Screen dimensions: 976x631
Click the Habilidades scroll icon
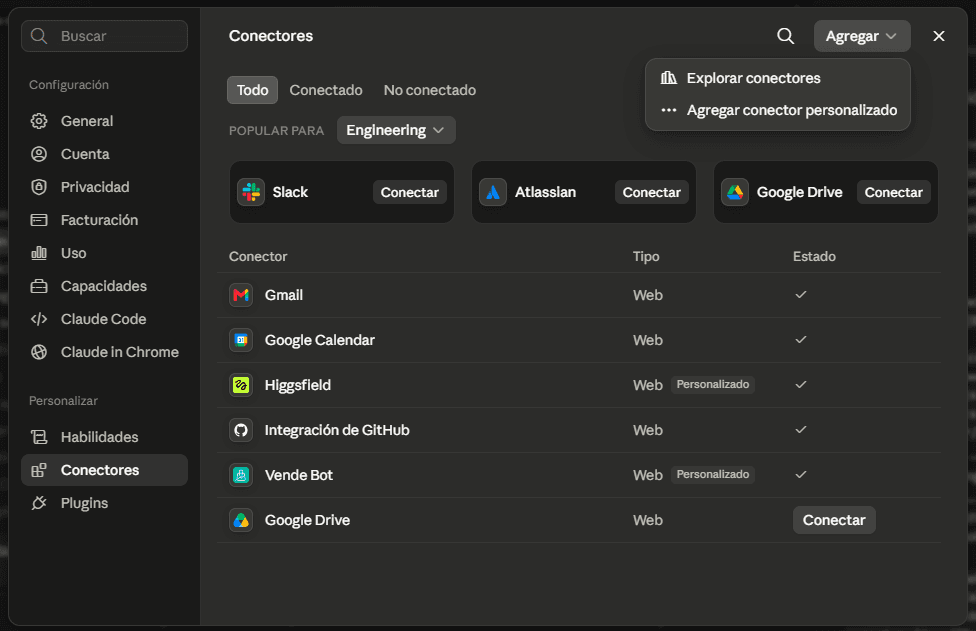[x=39, y=437]
